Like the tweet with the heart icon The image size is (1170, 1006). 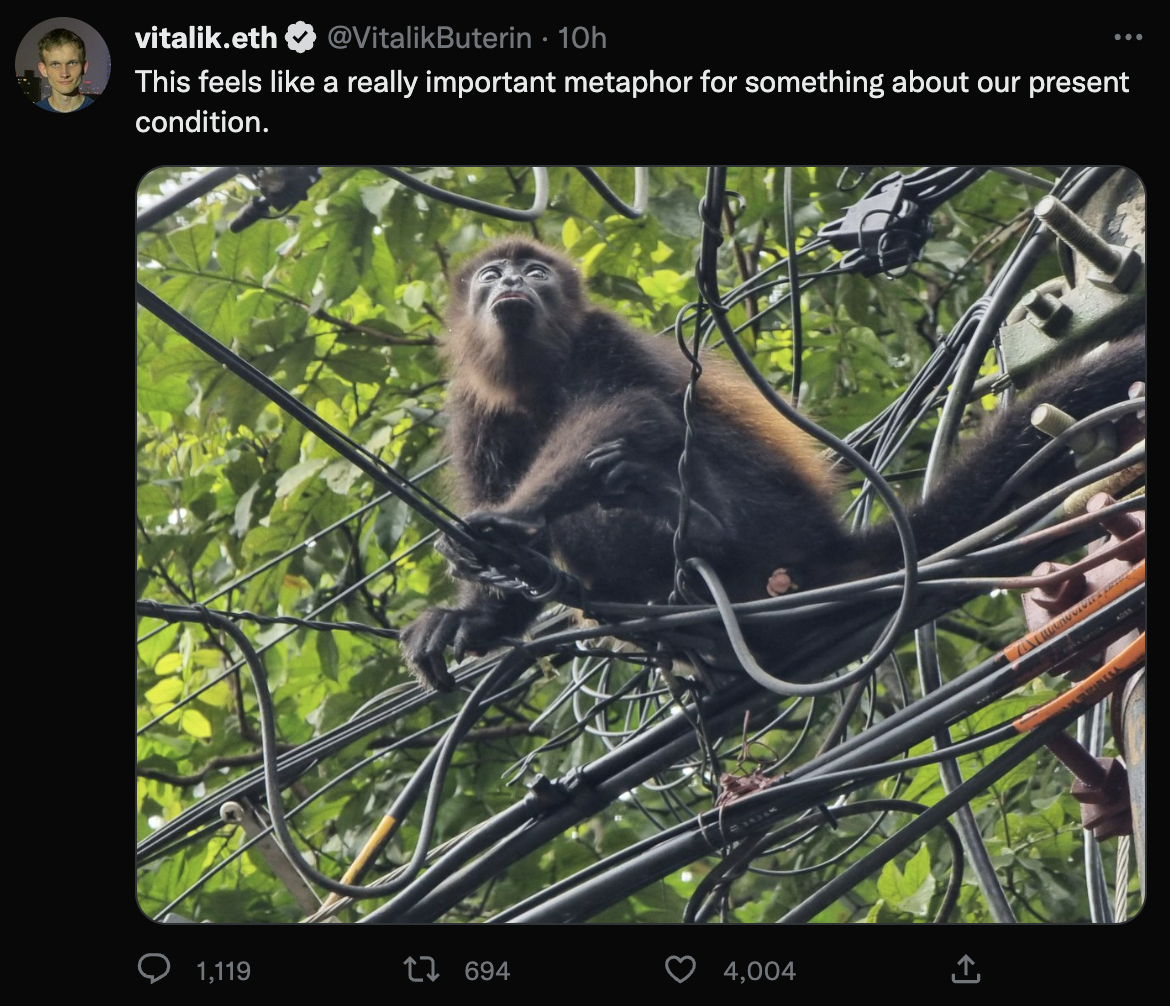tap(680, 969)
